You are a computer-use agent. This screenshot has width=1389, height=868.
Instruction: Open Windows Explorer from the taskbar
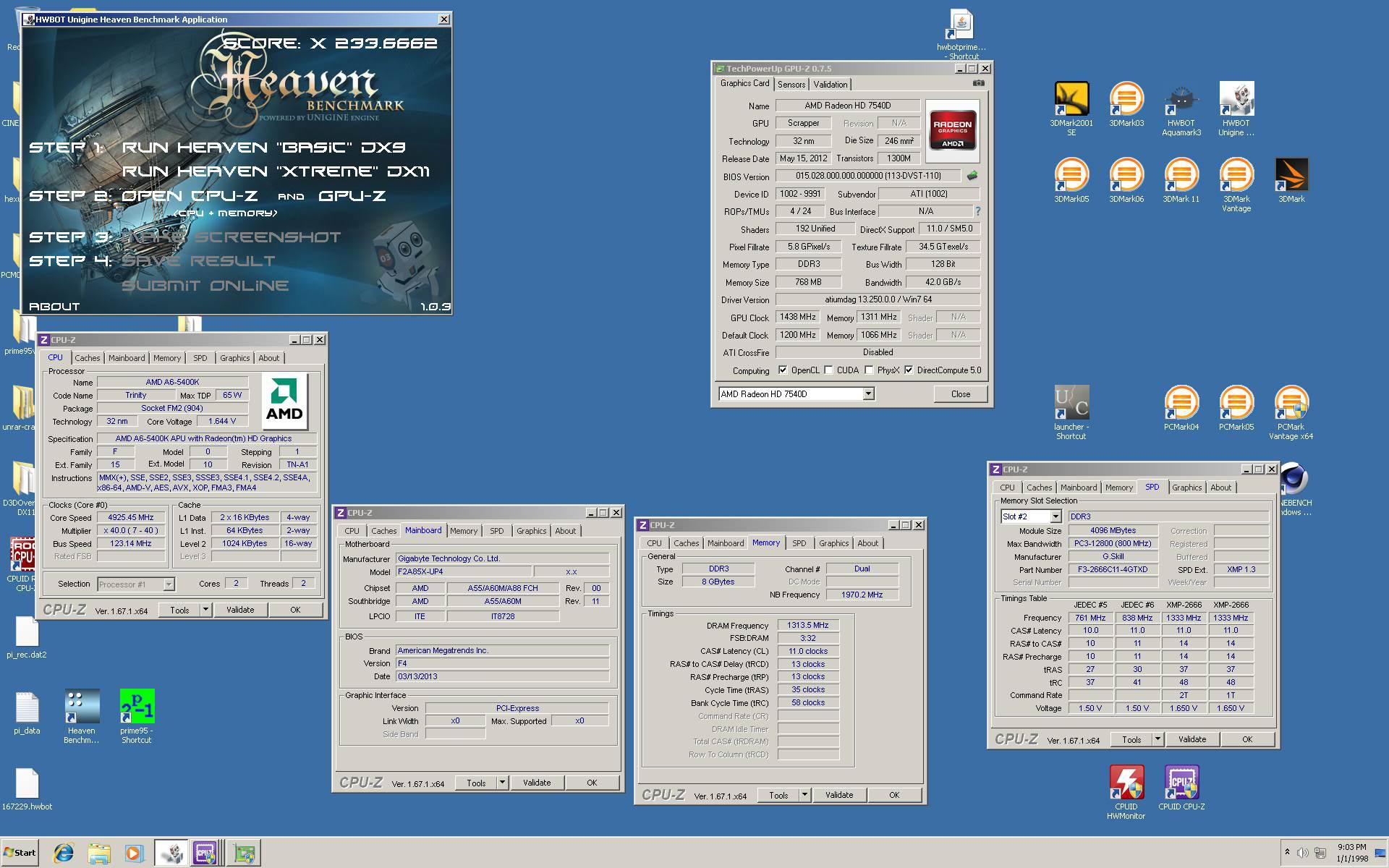tap(99, 854)
